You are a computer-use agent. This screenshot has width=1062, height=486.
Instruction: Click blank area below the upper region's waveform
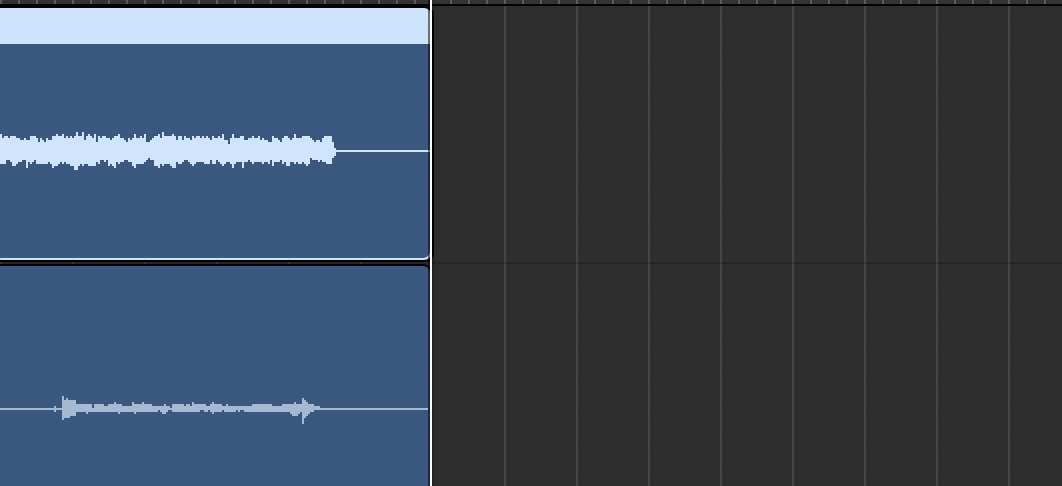click(x=214, y=213)
